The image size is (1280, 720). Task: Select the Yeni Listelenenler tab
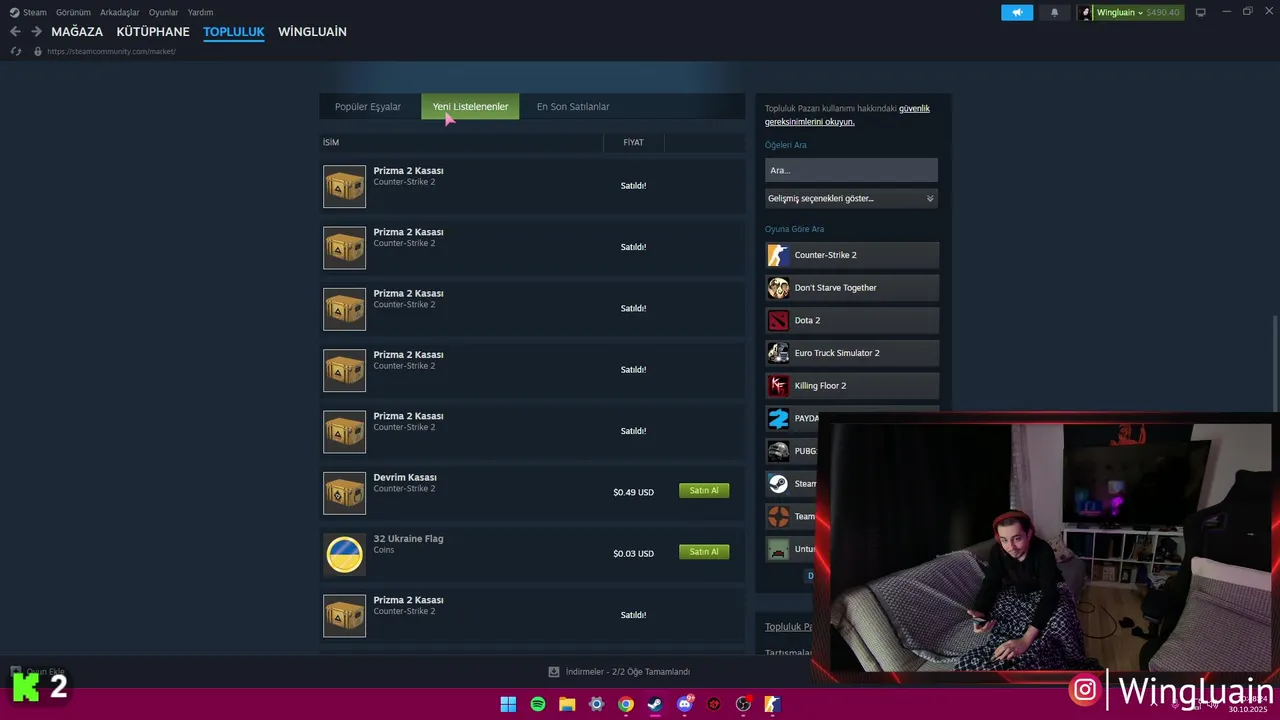tap(470, 107)
